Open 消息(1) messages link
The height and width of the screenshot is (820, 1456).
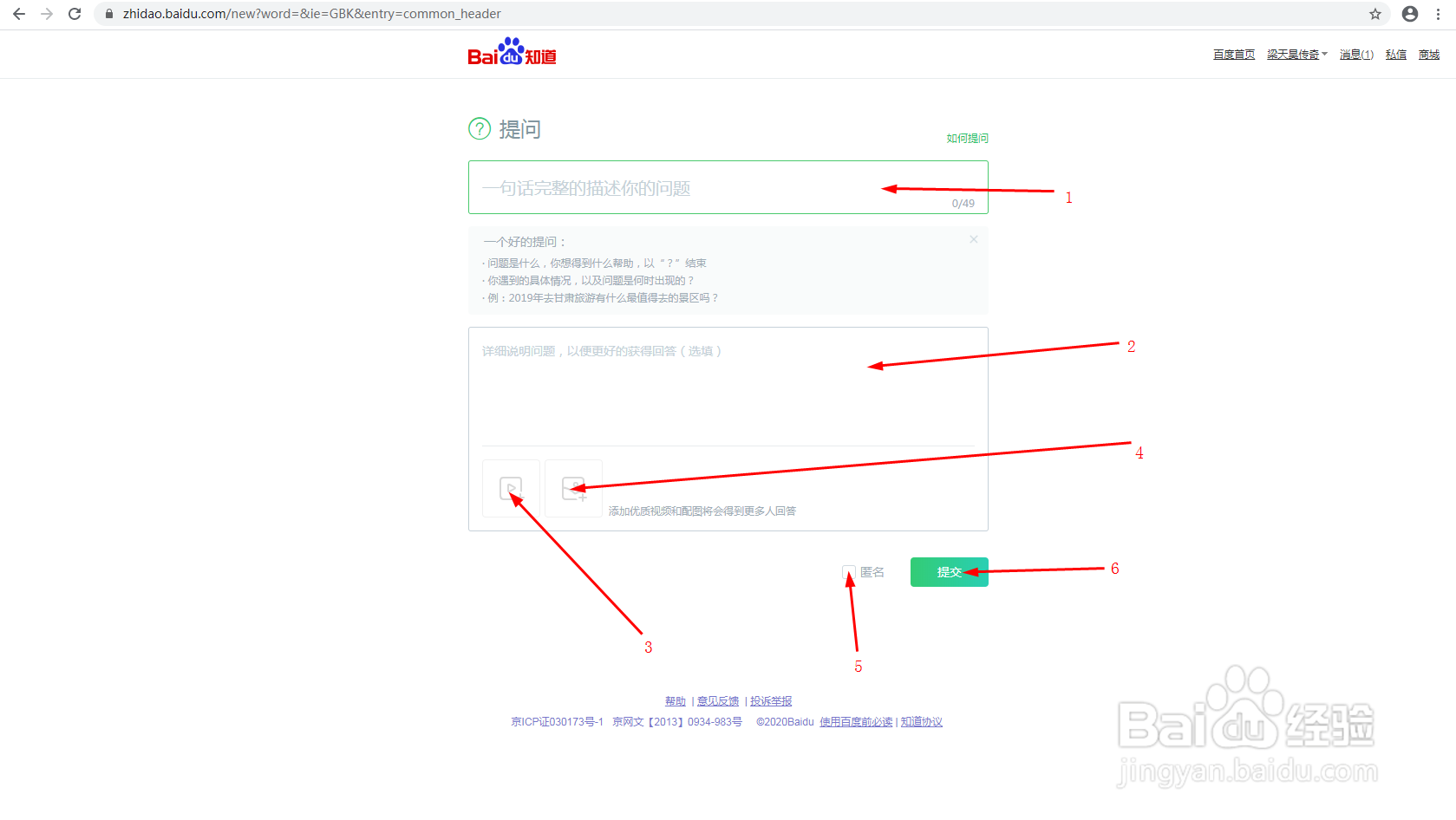coord(1356,55)
